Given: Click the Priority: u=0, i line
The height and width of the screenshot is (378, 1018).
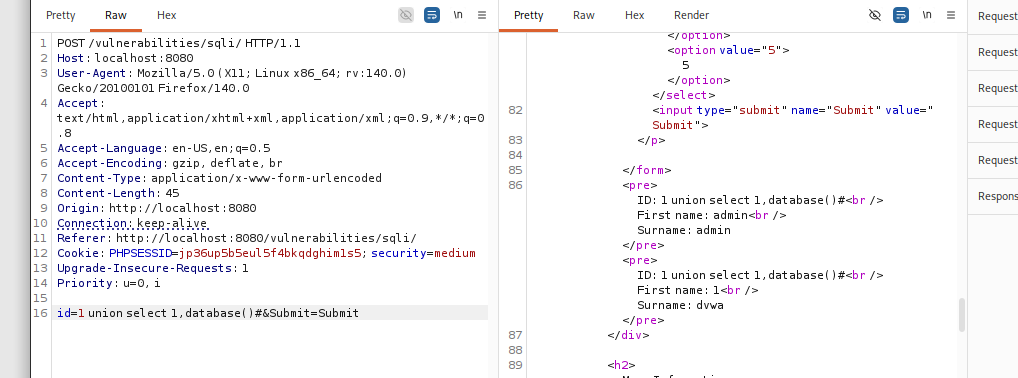Looking at the screenshot, I should (108, 283).
